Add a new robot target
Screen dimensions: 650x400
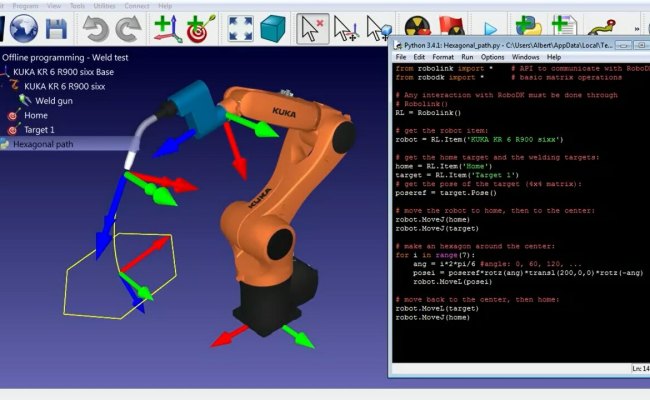(x=201, y=29)
